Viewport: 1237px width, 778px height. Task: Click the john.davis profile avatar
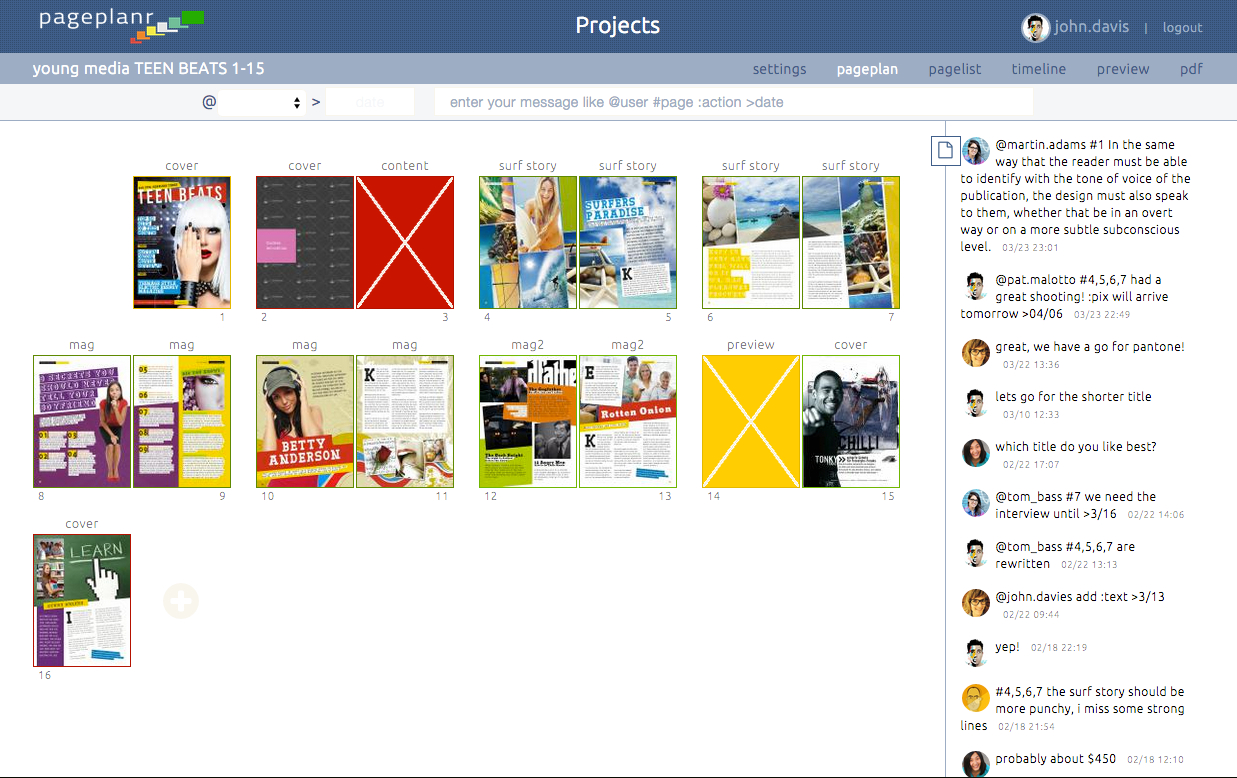tap(1035, 27)
